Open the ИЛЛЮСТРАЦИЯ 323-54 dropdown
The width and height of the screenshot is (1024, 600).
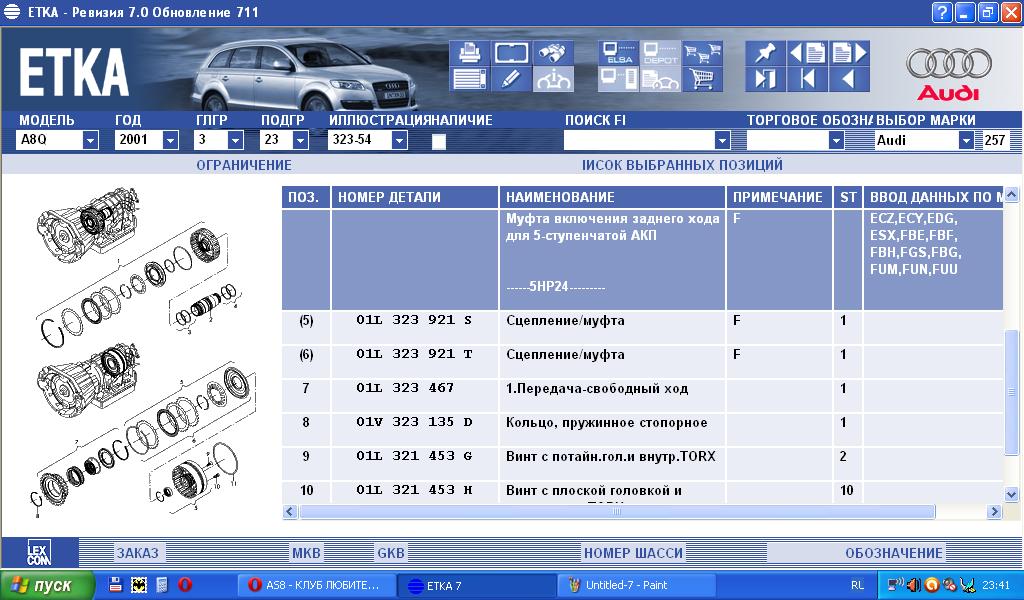(x=399, y=141)
